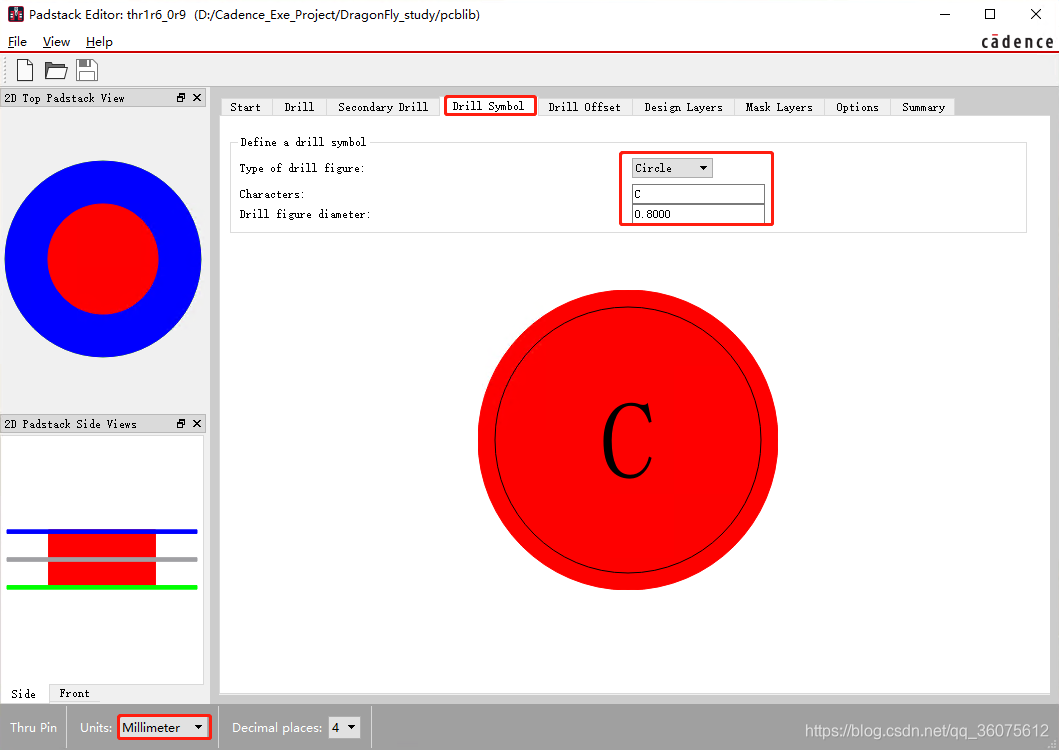Switch to the Drill Offset tab
The height and width of the screenshot is (750, 1059).
pyautogui.click(x=584, y=107)
